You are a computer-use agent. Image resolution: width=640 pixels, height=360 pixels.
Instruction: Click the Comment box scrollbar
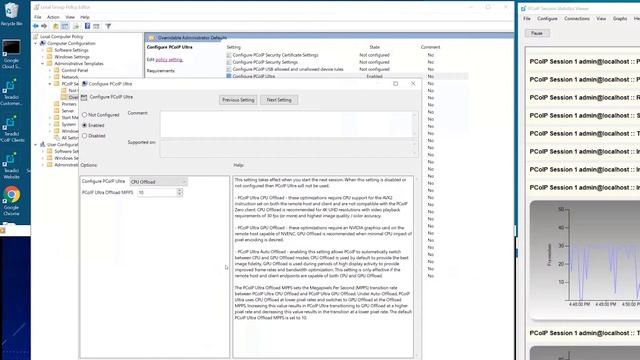click(415, 124)
